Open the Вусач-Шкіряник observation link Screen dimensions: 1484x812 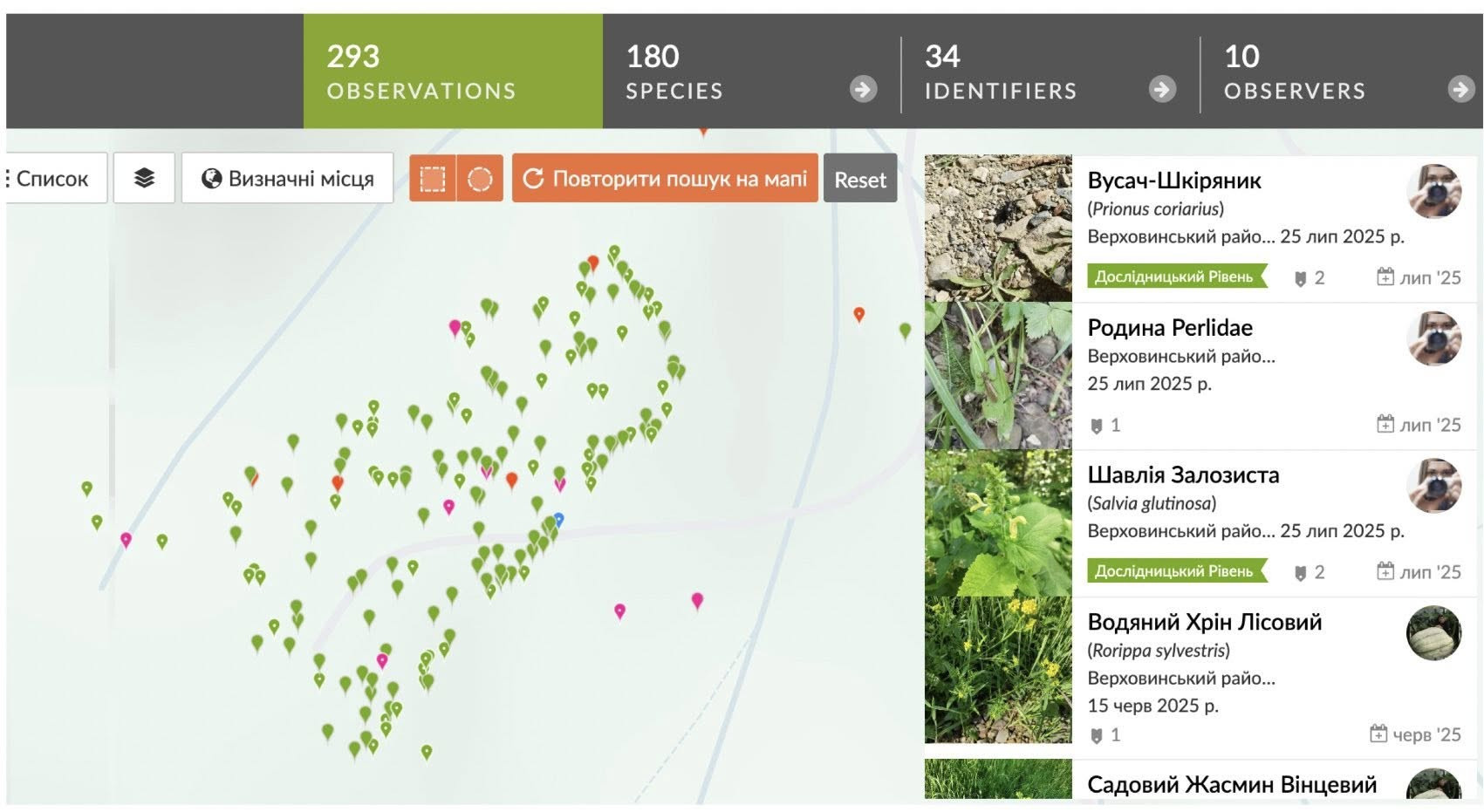pyautogui.click(x=1174, y=181)
